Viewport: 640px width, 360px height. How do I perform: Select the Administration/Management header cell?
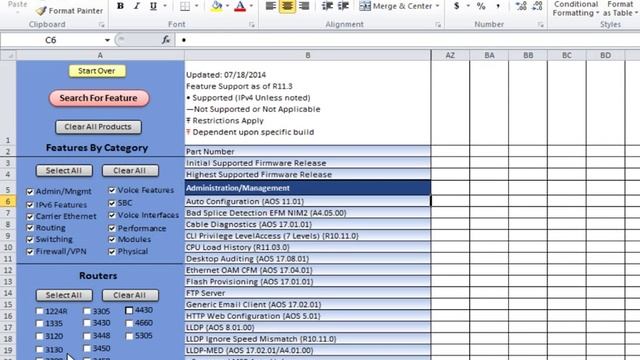(308, 188)
